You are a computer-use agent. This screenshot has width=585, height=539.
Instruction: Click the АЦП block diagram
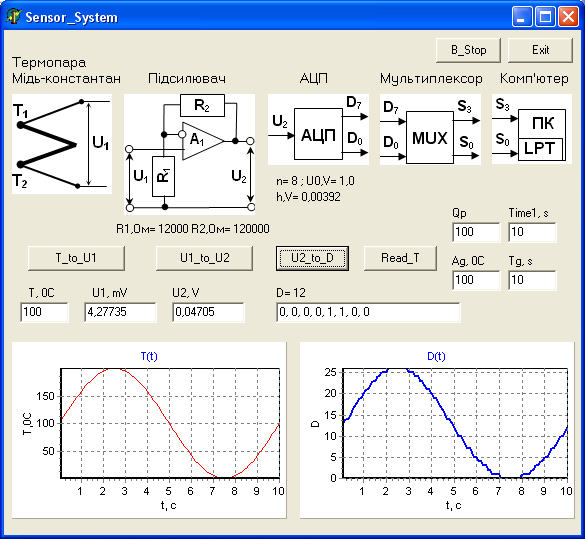point(318,129)
